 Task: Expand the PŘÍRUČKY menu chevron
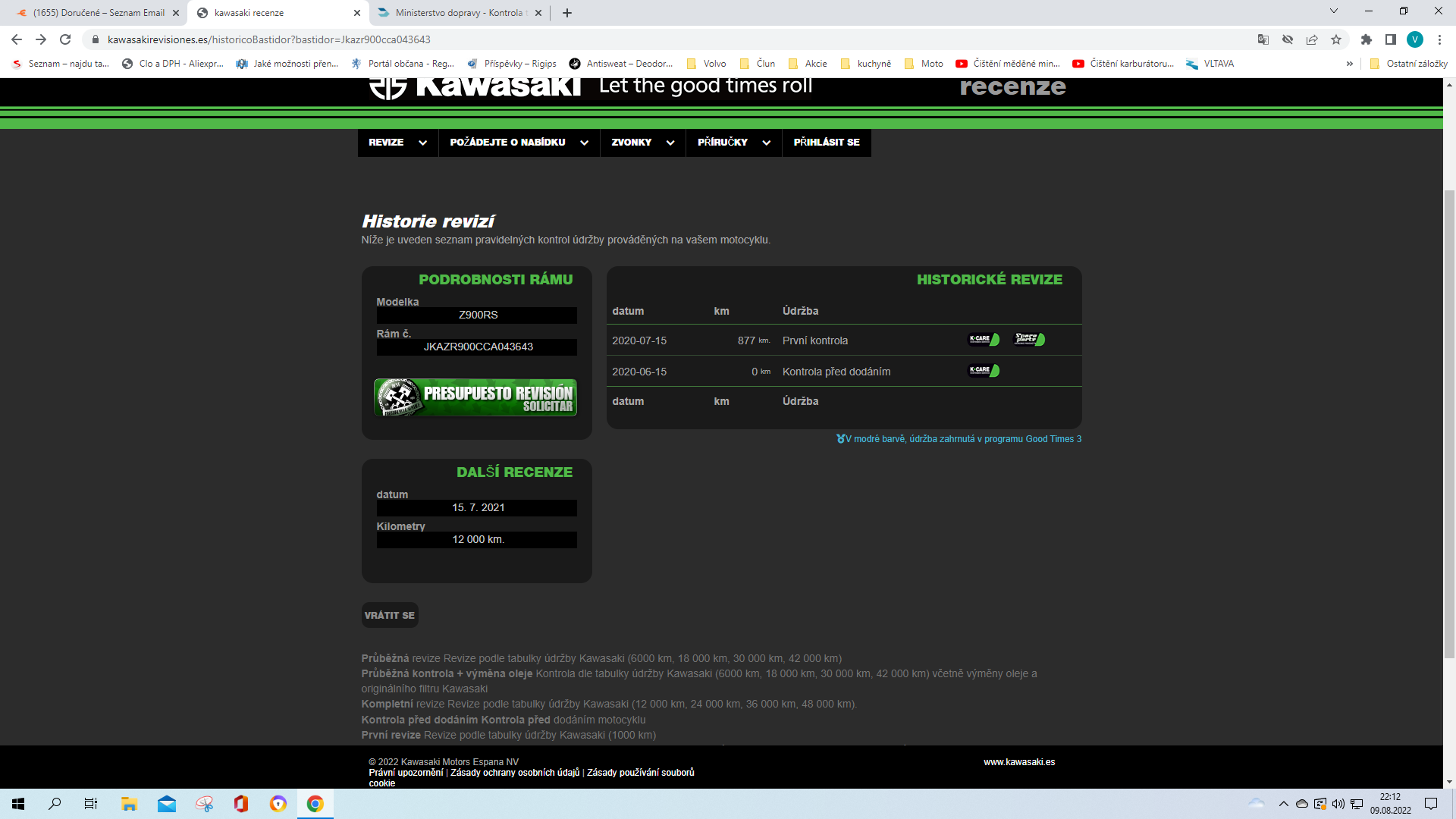(767, 143)
